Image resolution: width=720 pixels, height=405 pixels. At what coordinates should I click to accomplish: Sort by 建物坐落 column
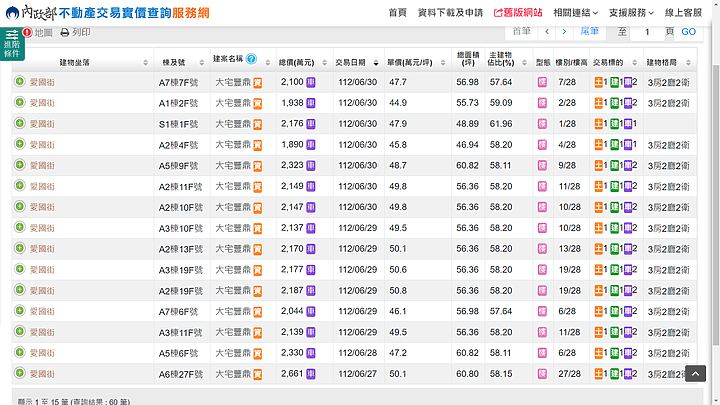point(145,62)
